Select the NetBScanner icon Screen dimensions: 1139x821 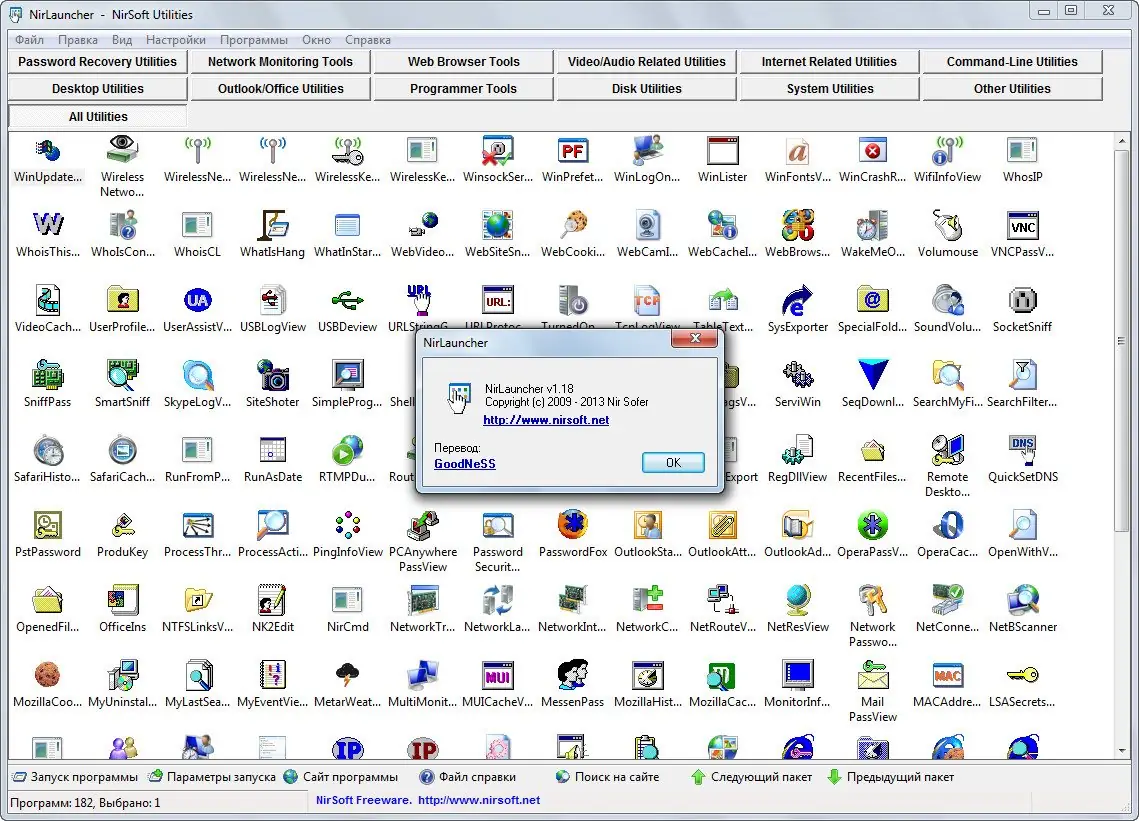(1023, 599)
